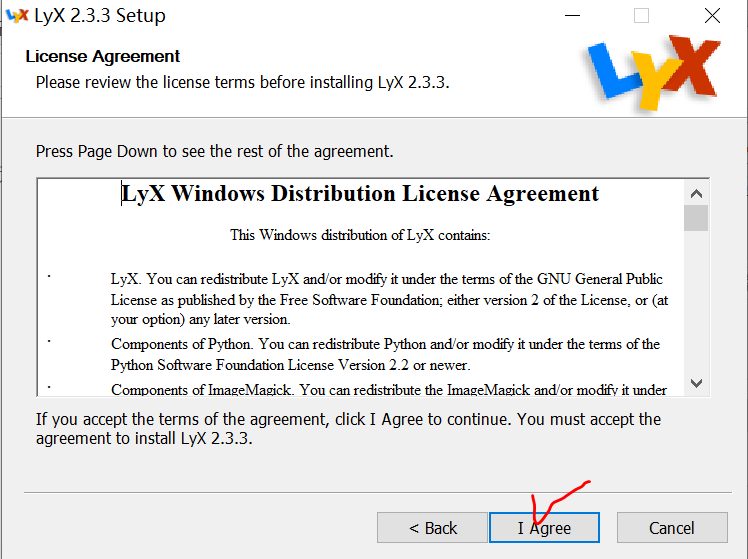
Task: Click the "Components of ImageMagick" line
Action: coord(389,389)
